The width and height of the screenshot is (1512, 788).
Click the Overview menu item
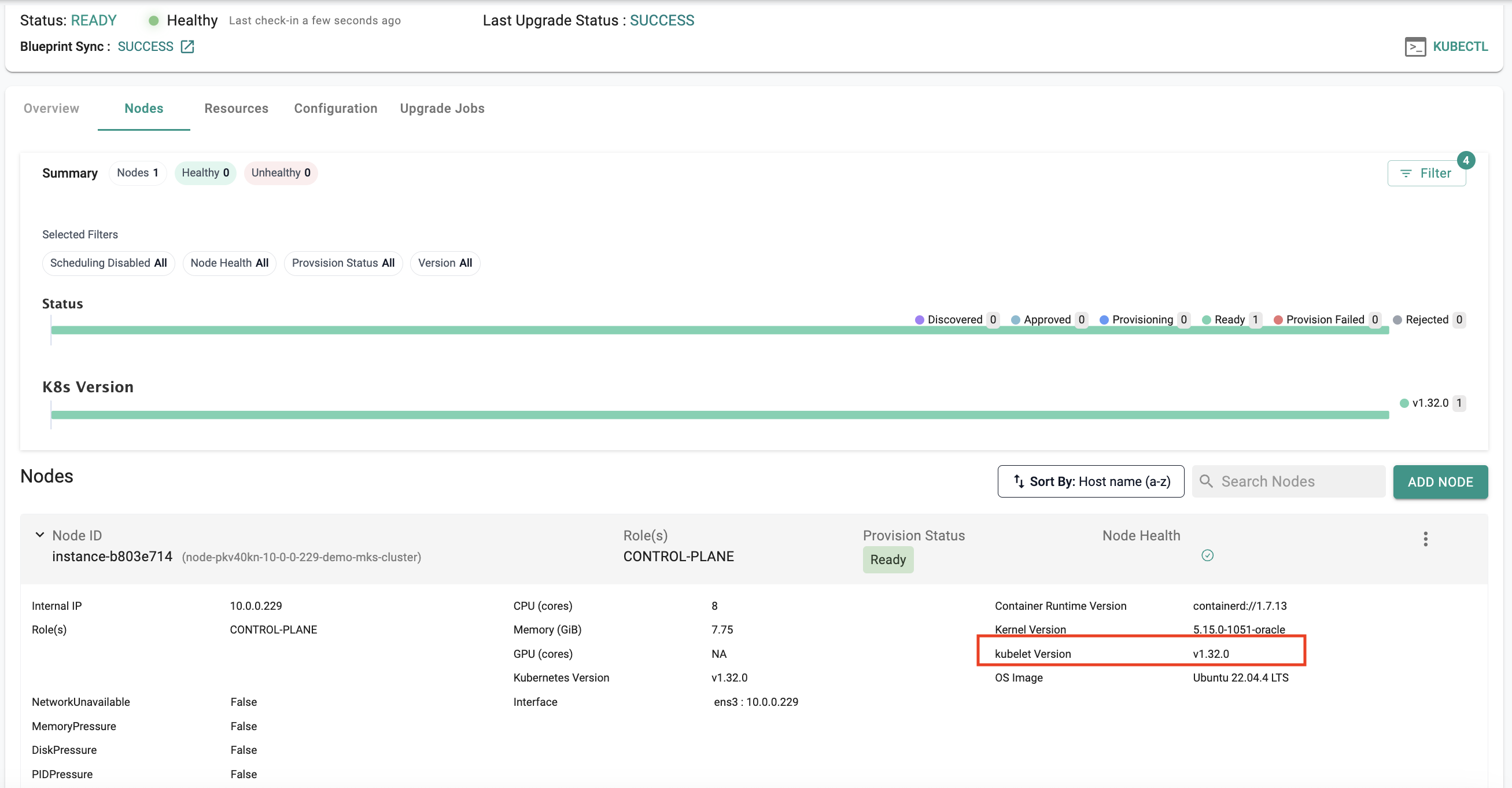pos(52,108)
